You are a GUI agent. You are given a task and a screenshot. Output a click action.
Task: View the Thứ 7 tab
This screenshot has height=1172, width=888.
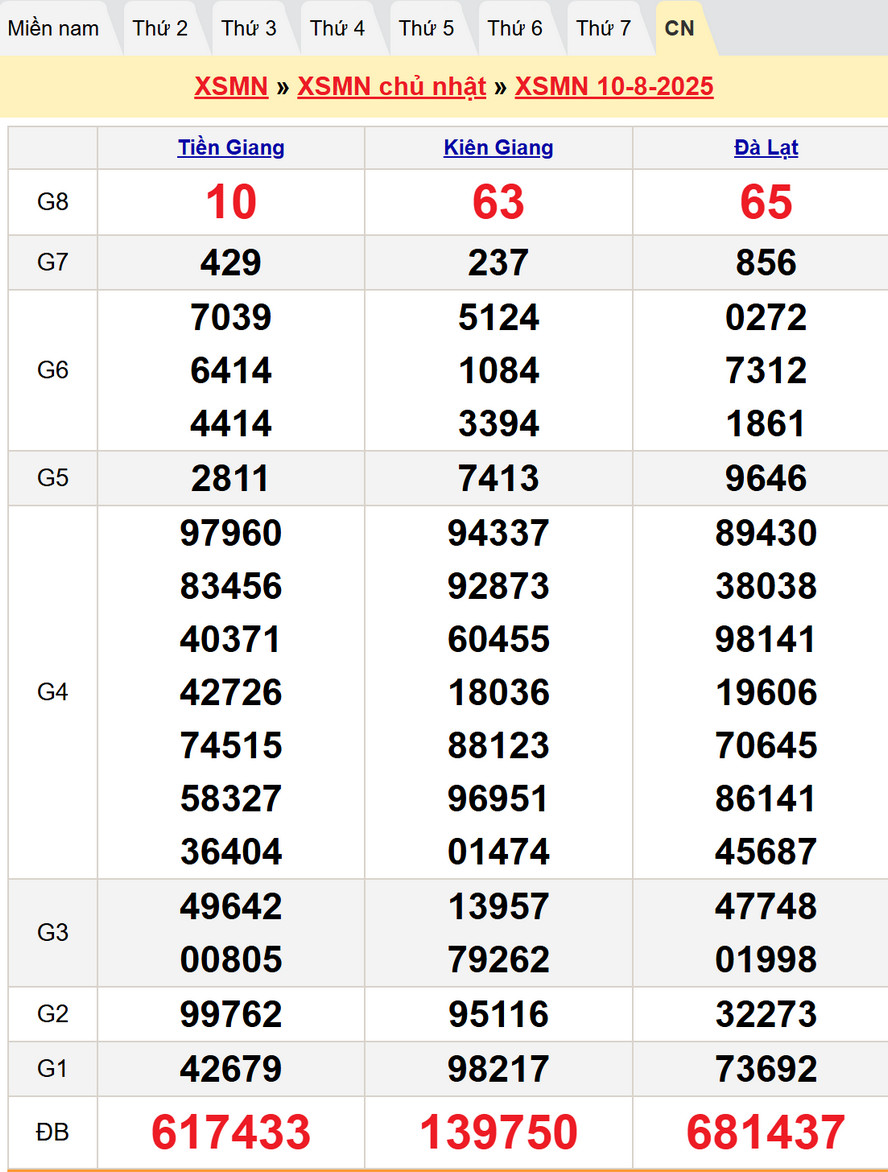click(604, 28)
